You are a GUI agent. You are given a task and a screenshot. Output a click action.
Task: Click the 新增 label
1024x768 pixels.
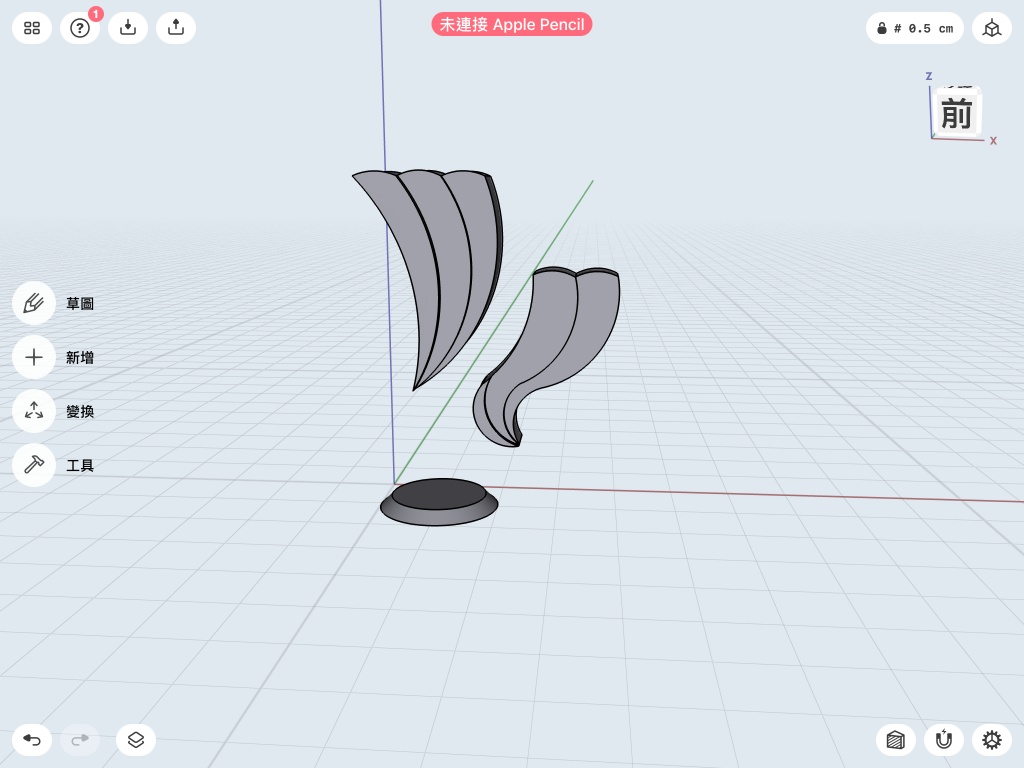coord(80,358)
